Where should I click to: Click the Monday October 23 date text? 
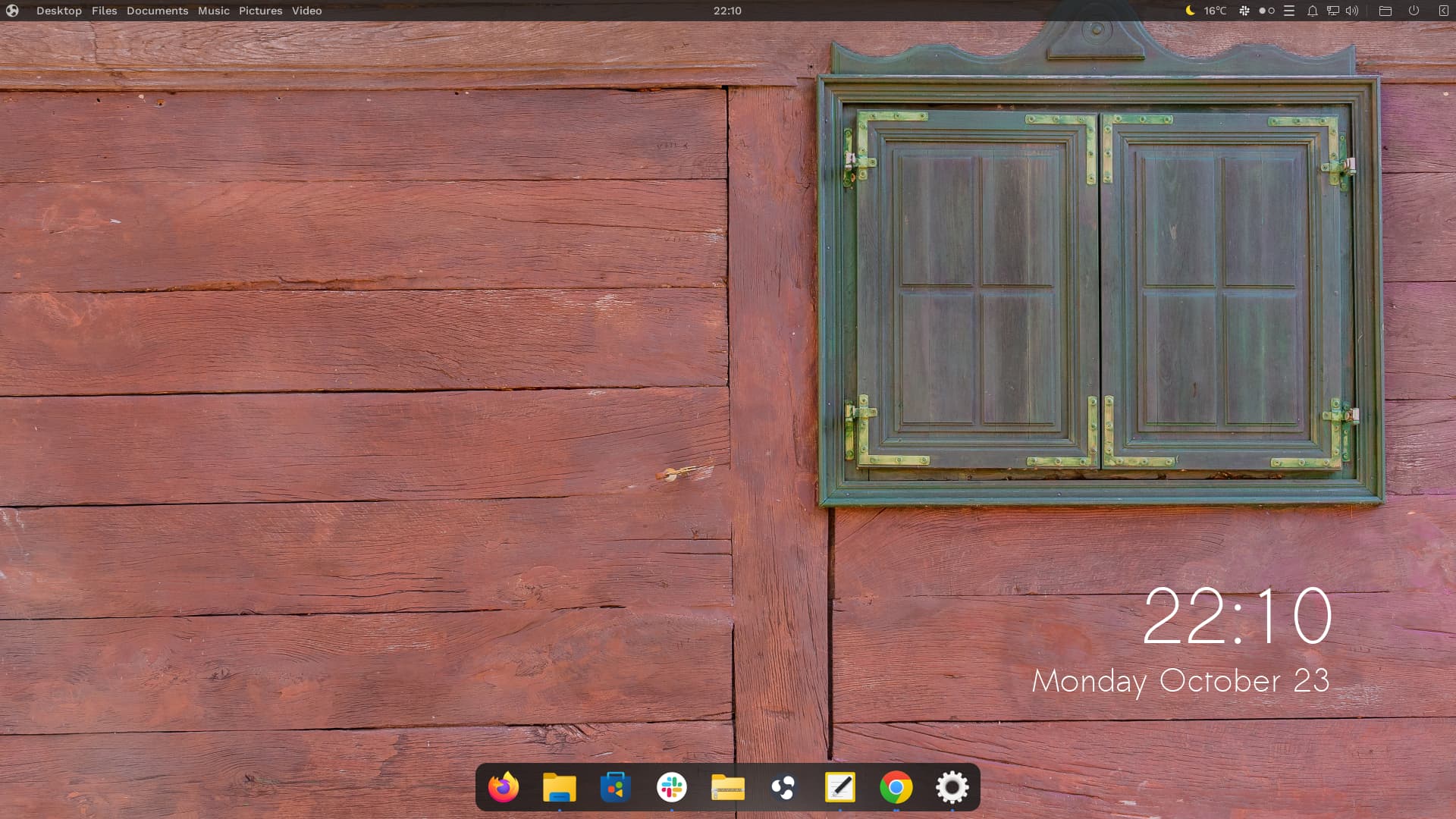coord(1181,681)
